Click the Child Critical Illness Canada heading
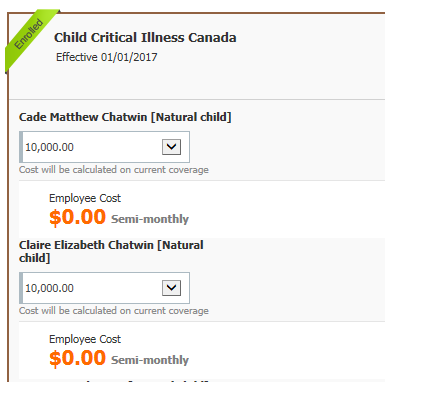This screenshot has width=435, height=395. [145, 37]
